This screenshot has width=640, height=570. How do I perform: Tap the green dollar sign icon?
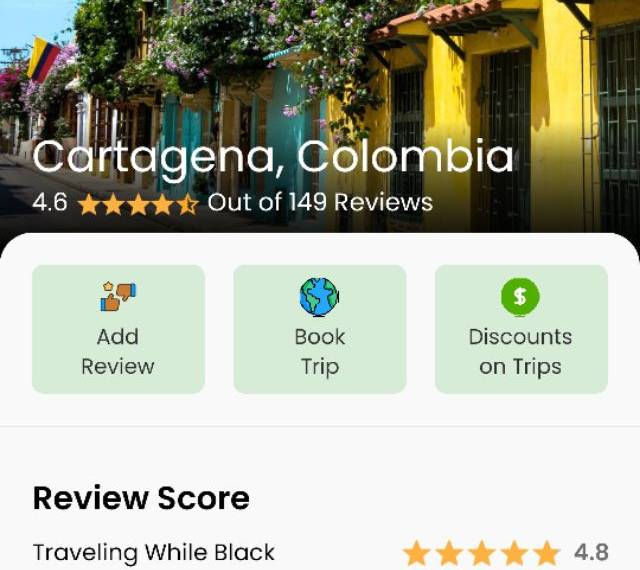(x=520, y=297)
